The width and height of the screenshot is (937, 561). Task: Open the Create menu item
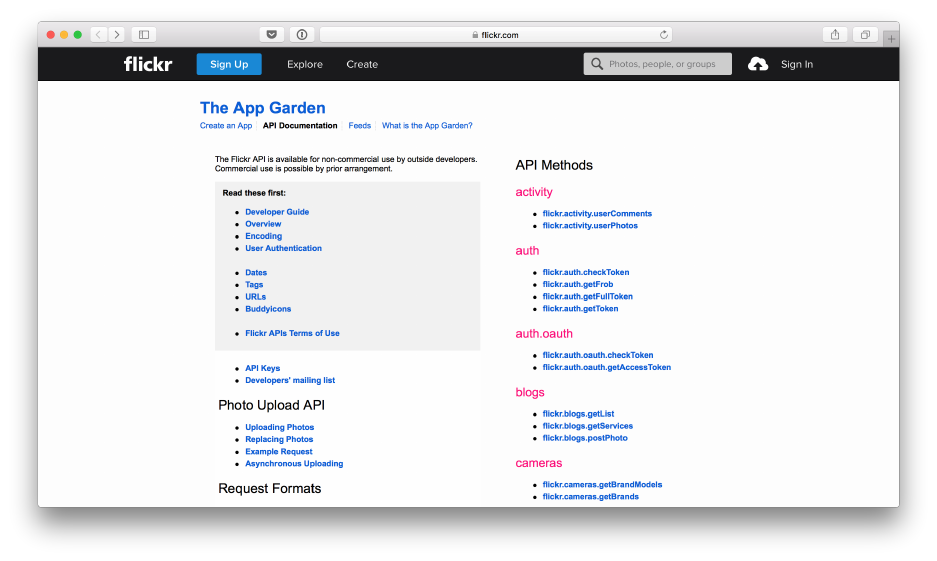362,64
